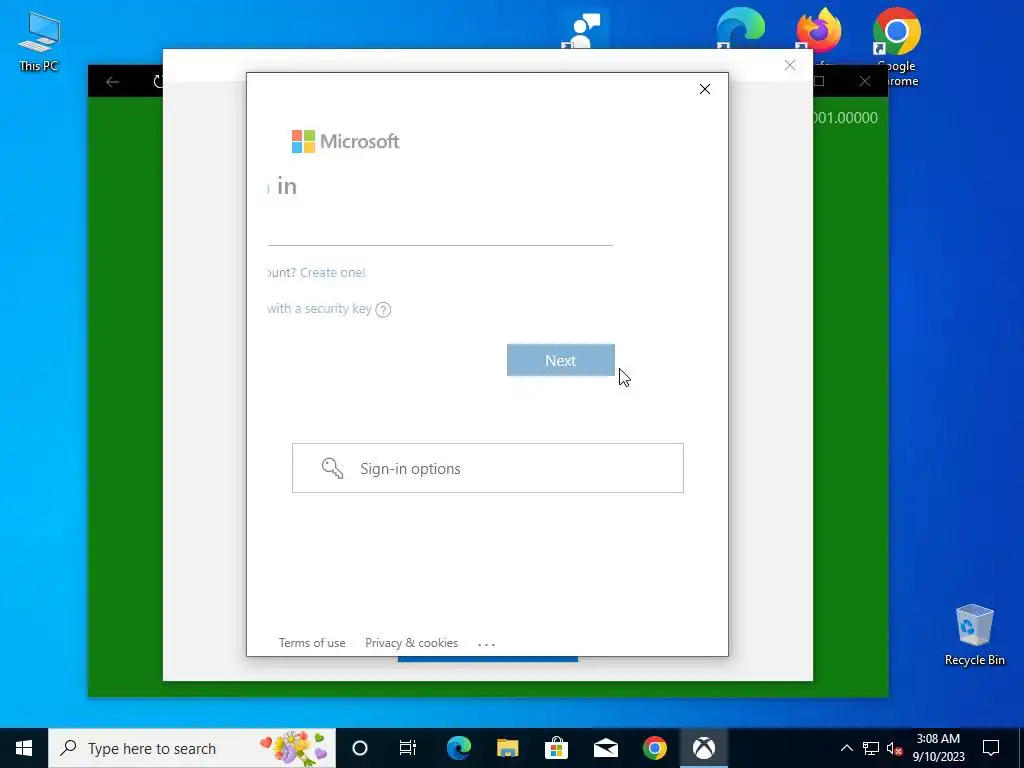Close the Microsoft sign-in dialog
The width and height of the screenshot is (1024, 768).
(x=705, y=89)
